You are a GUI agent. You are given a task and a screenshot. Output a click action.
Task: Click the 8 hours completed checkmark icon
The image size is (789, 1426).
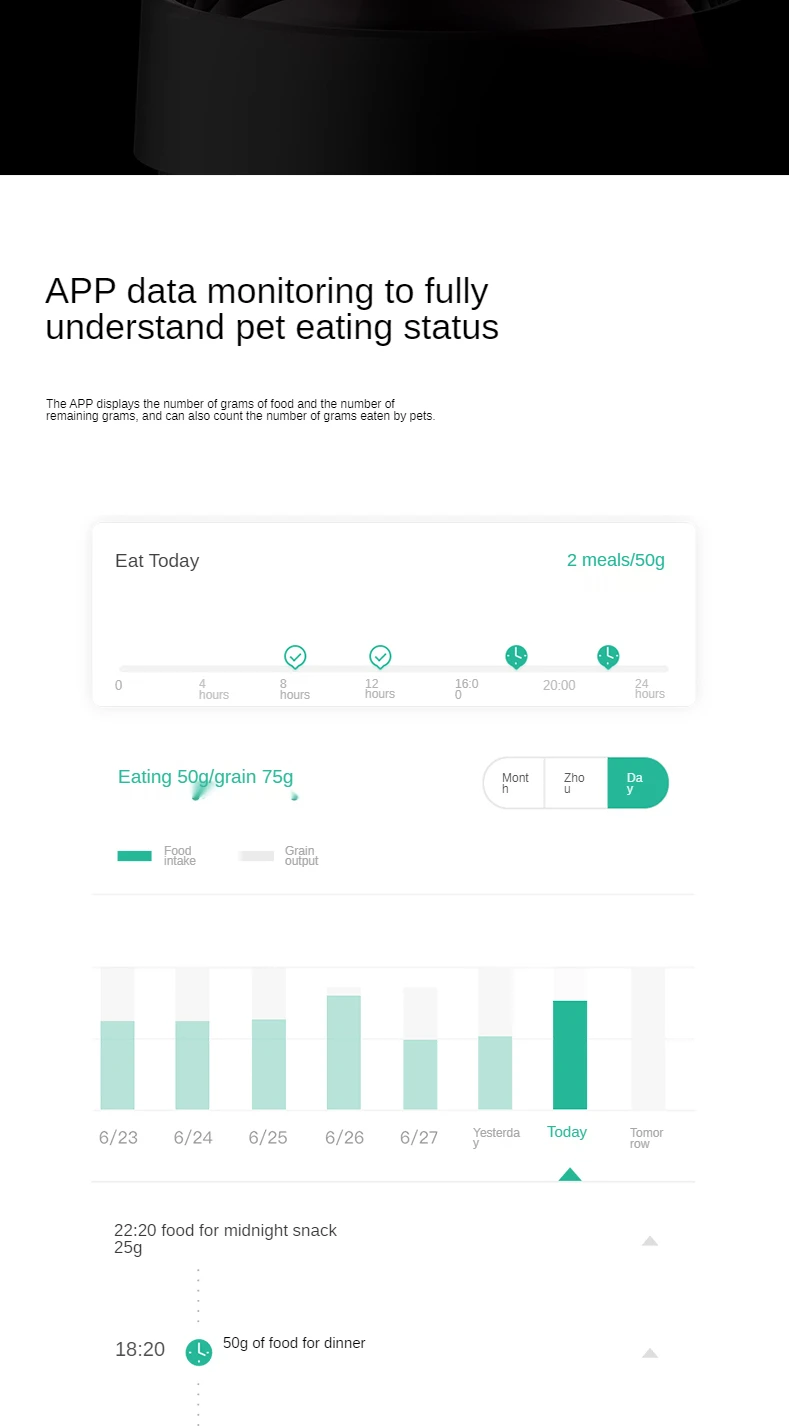click(295, 657)
